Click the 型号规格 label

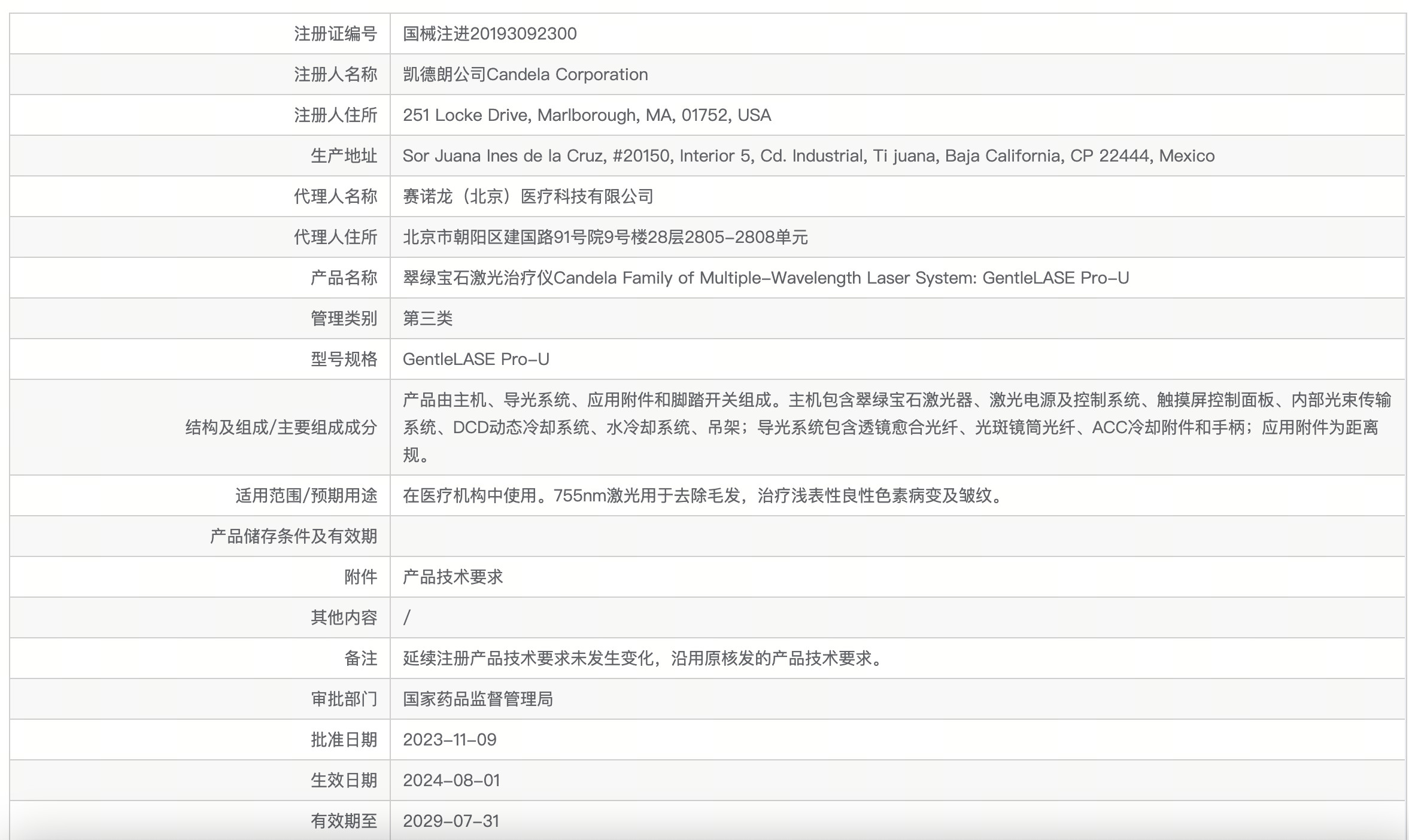pyautogui.click(x=344, y=359)
